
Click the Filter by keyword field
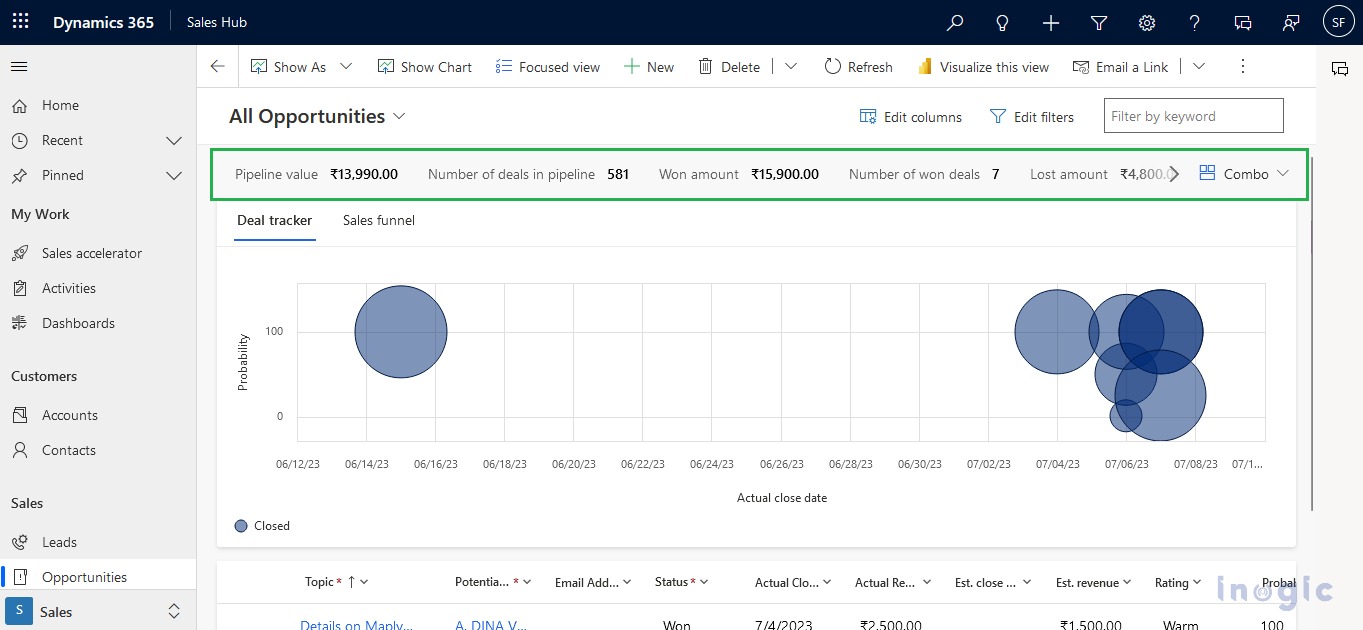click(x=1193, y=116)
